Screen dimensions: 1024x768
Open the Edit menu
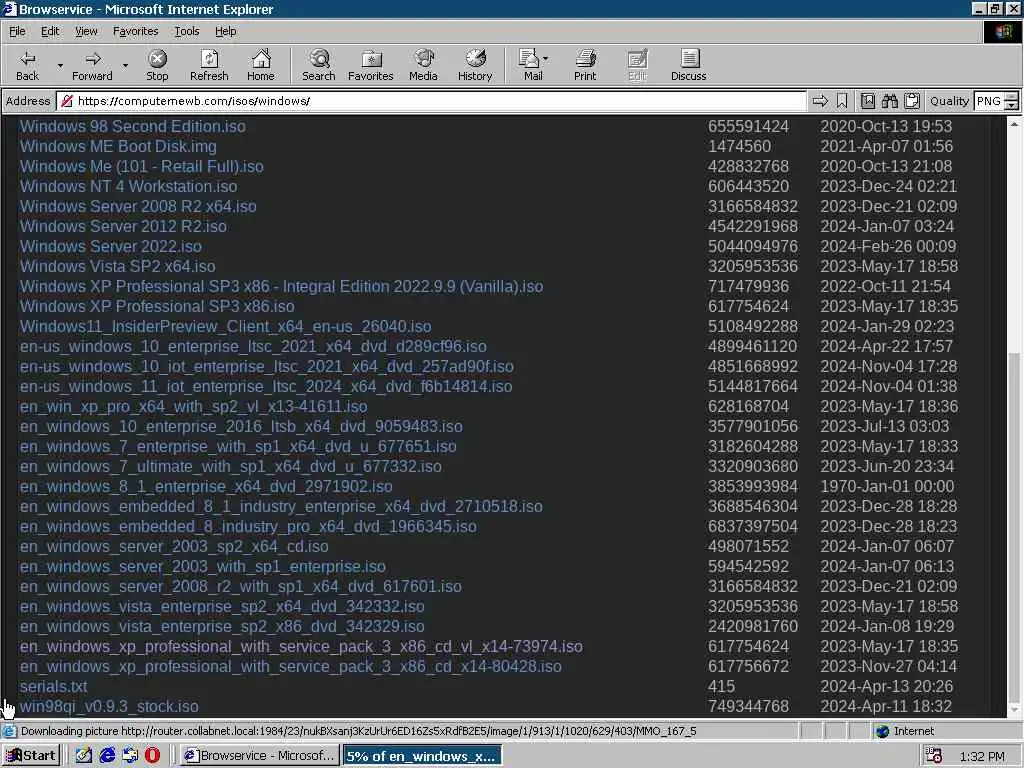[x=50, y=31]
